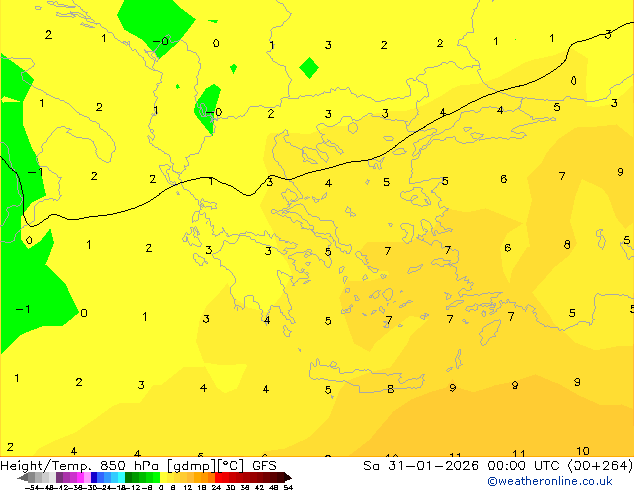The height and width of the screenshot is (490, 634).
Task: Click the '54' label at the legend's right end
Action: coord(288,487)
